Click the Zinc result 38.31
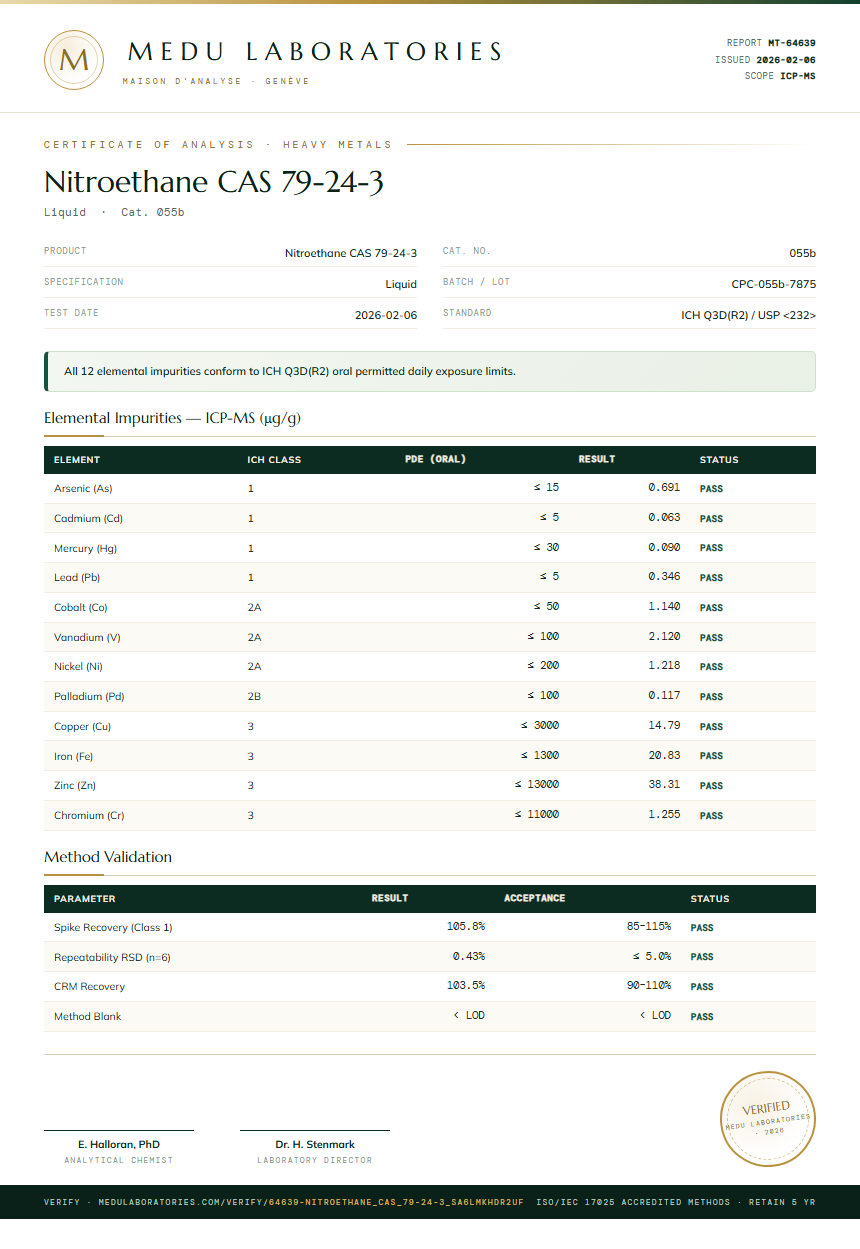Image resolution: width=860 pixels, height=1249 pixels. click(664, 785)
